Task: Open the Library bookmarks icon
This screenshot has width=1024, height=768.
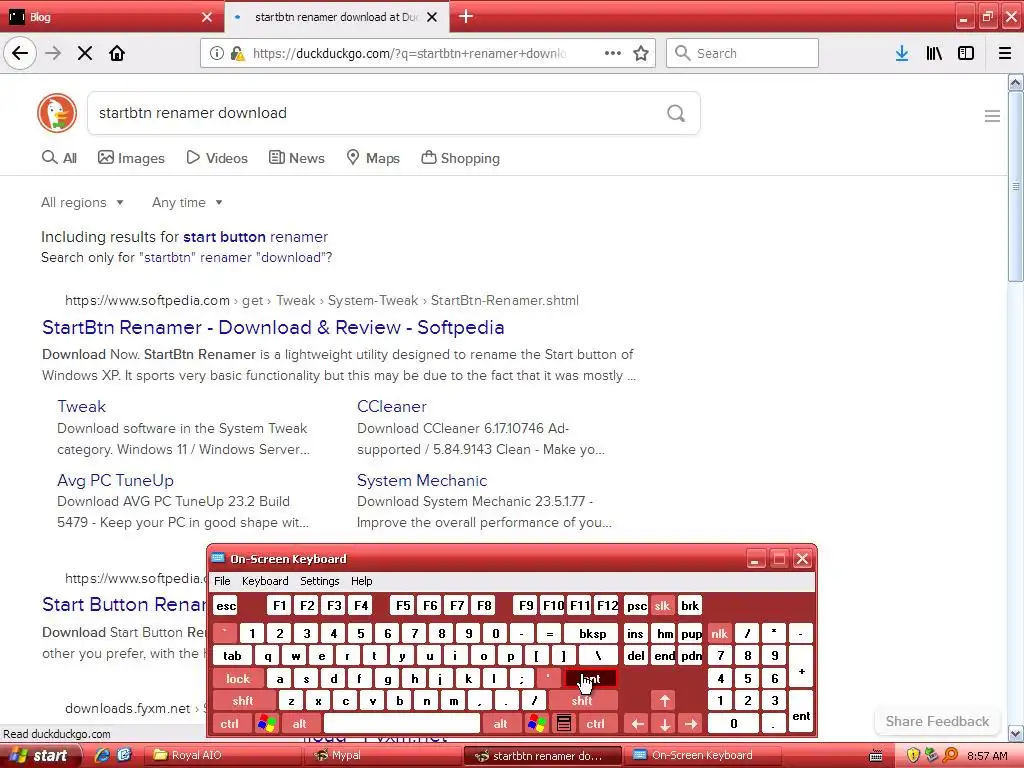Action: [x=934, y=53]
